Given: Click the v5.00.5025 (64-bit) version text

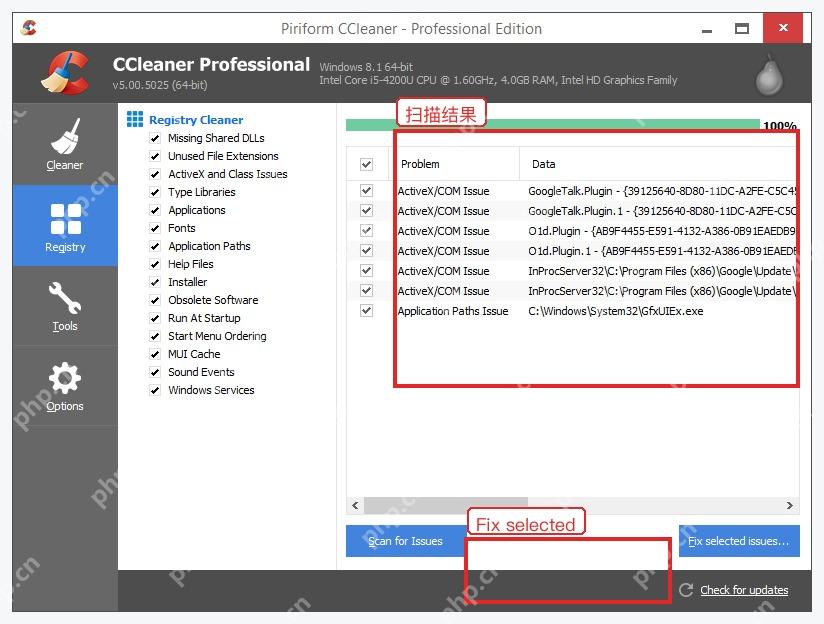Looking at the screenshot, I should 160,85.
